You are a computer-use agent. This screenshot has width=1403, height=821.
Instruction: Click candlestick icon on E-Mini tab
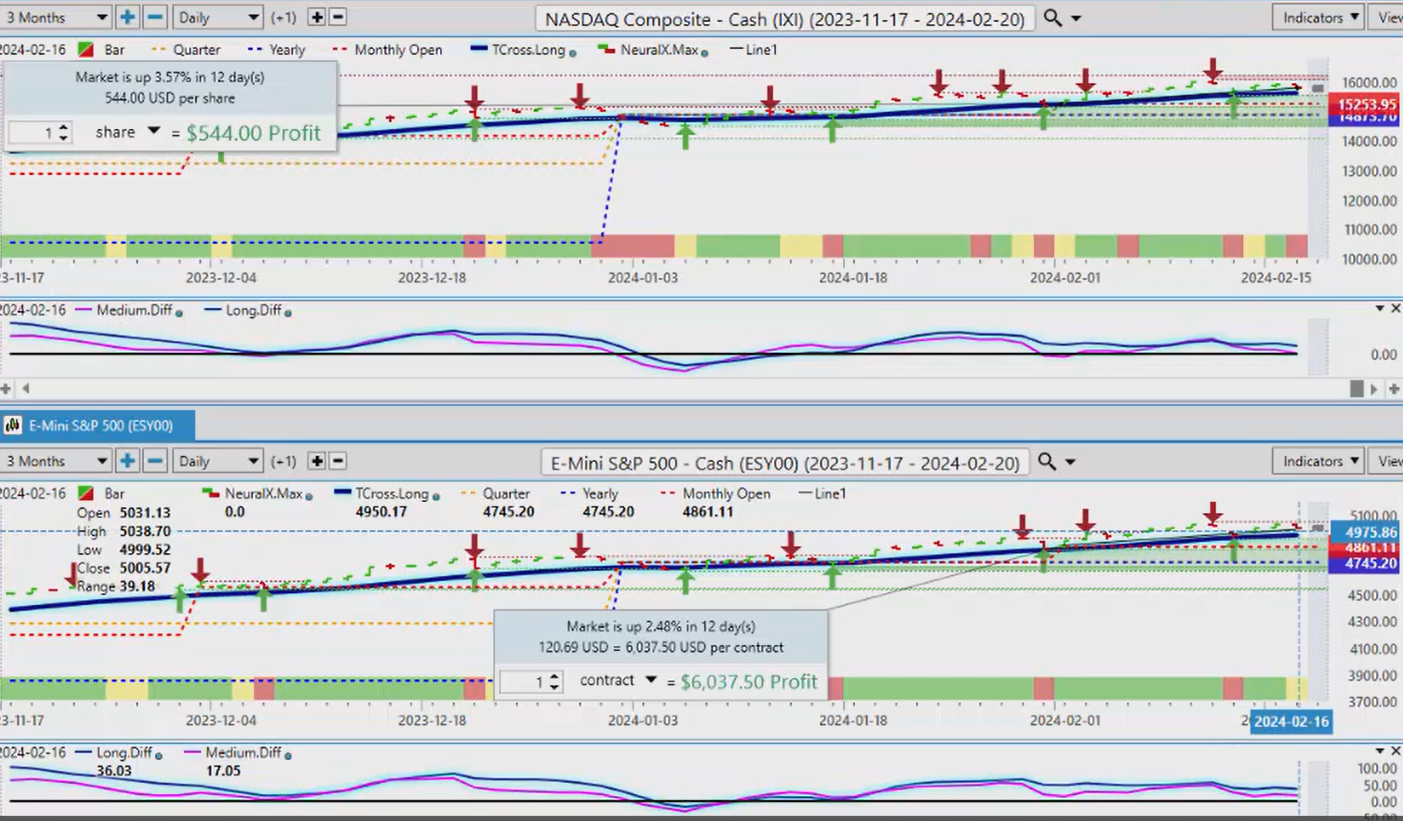[x=13, y=426]
